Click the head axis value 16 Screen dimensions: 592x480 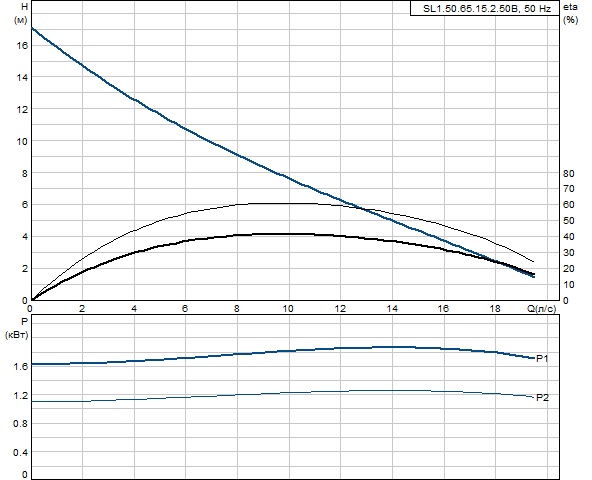22,45
